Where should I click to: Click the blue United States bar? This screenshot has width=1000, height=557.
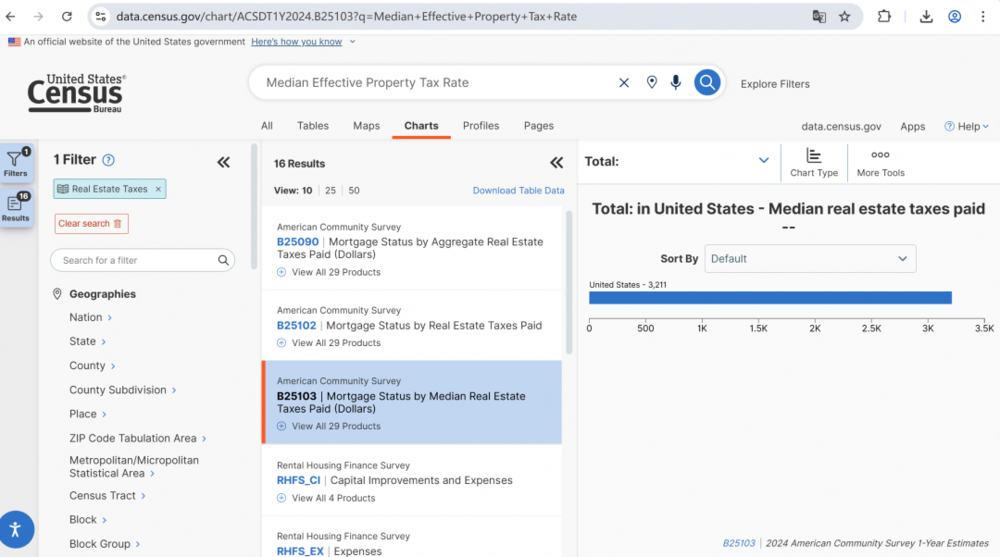770,298
